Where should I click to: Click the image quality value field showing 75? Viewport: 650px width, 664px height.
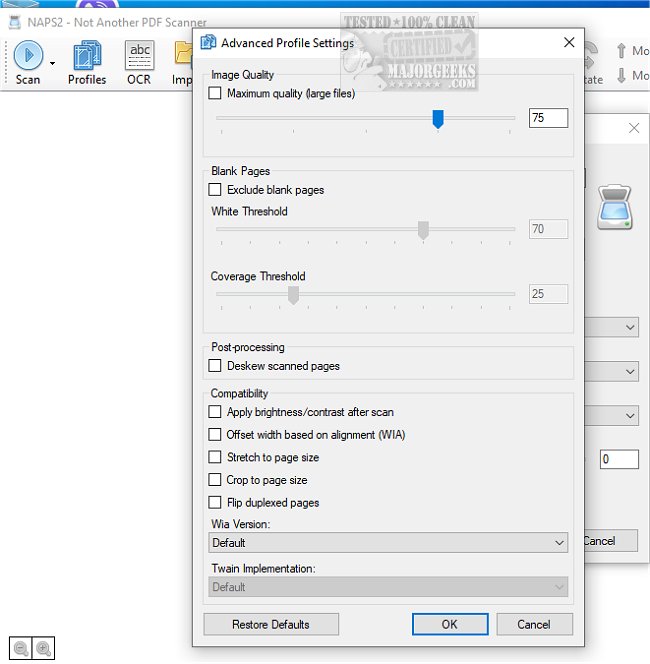tap(548, 118)
